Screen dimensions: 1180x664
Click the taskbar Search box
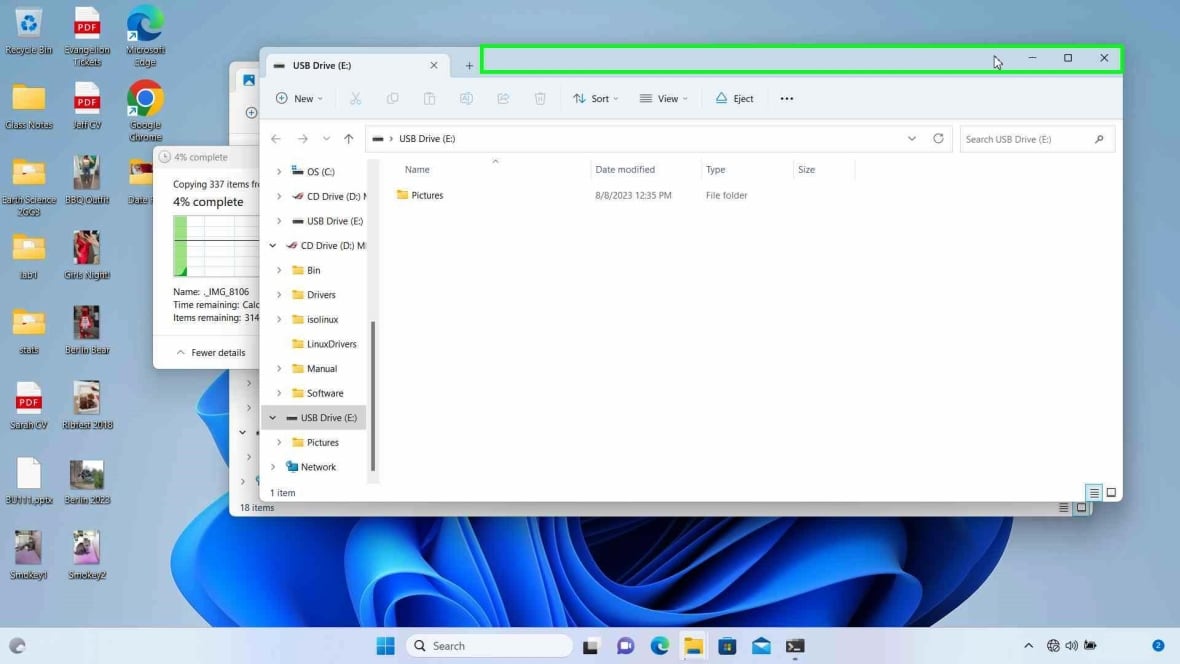(489, 646)
